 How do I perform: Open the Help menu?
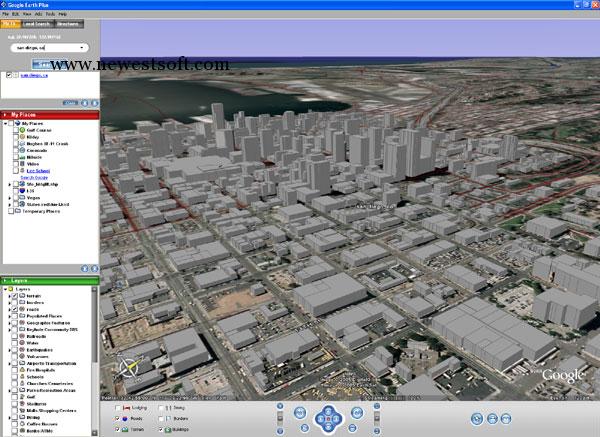pos(63,14)
